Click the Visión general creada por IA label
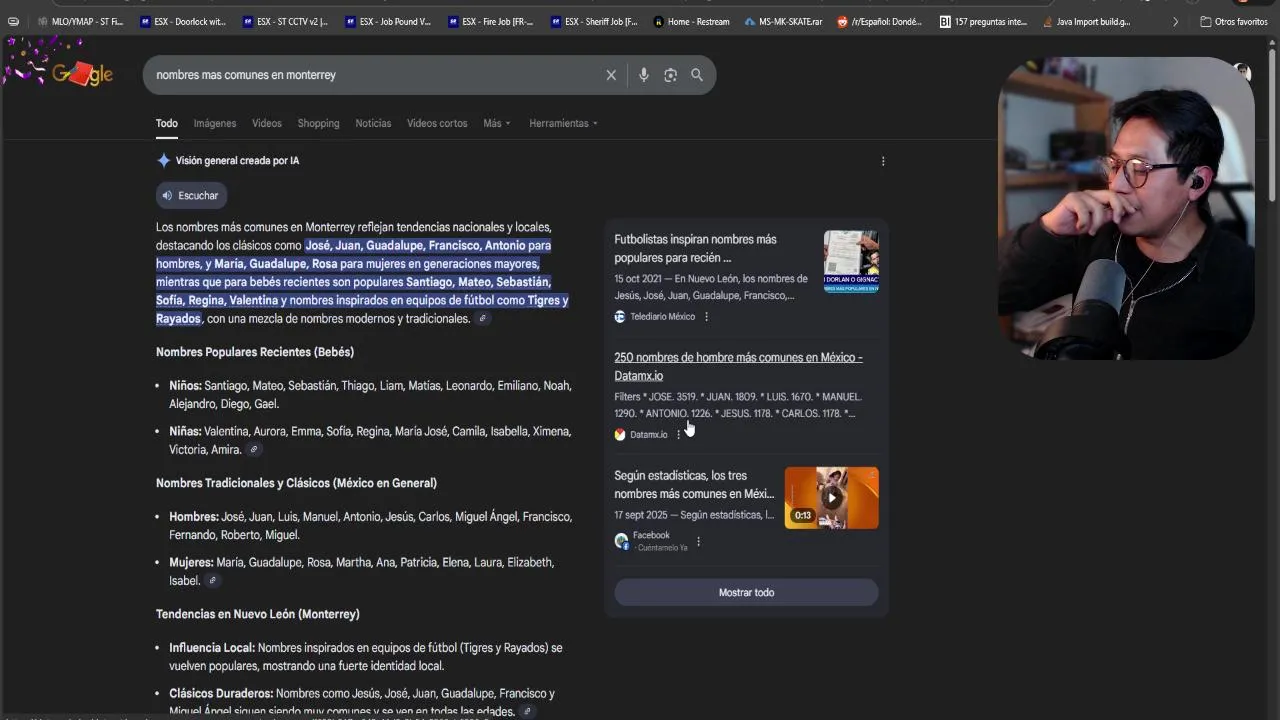This screenshot has height=720, width=1280. click(237, 160)
